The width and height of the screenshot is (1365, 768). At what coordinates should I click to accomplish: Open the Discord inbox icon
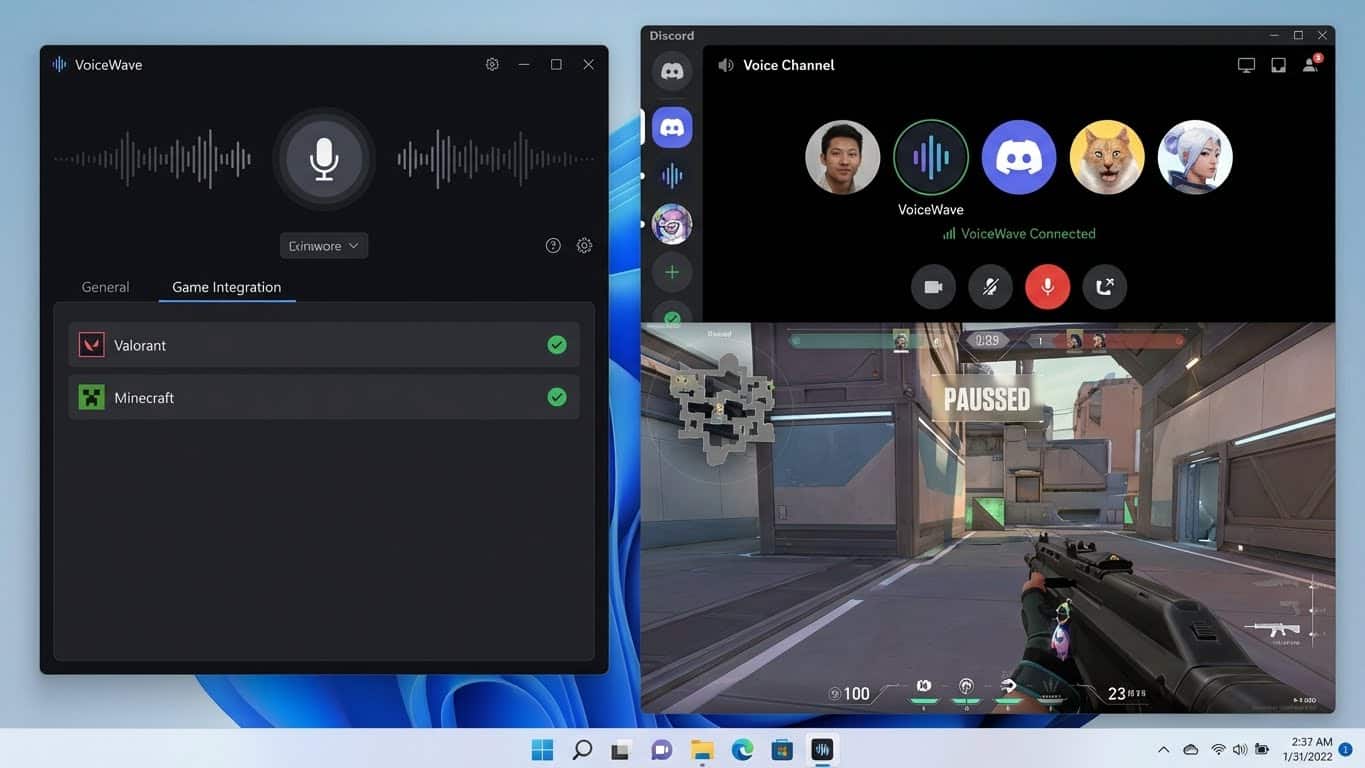click(x=1278, y=65)
